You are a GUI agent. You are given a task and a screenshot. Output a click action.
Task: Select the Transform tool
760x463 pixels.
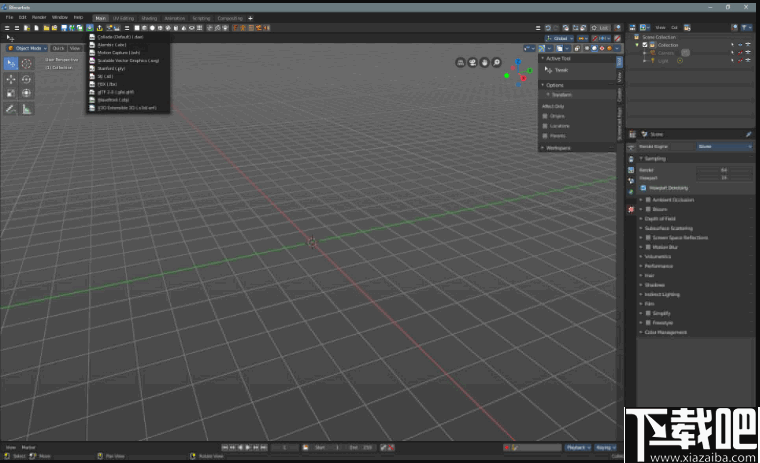pos(26,93)
